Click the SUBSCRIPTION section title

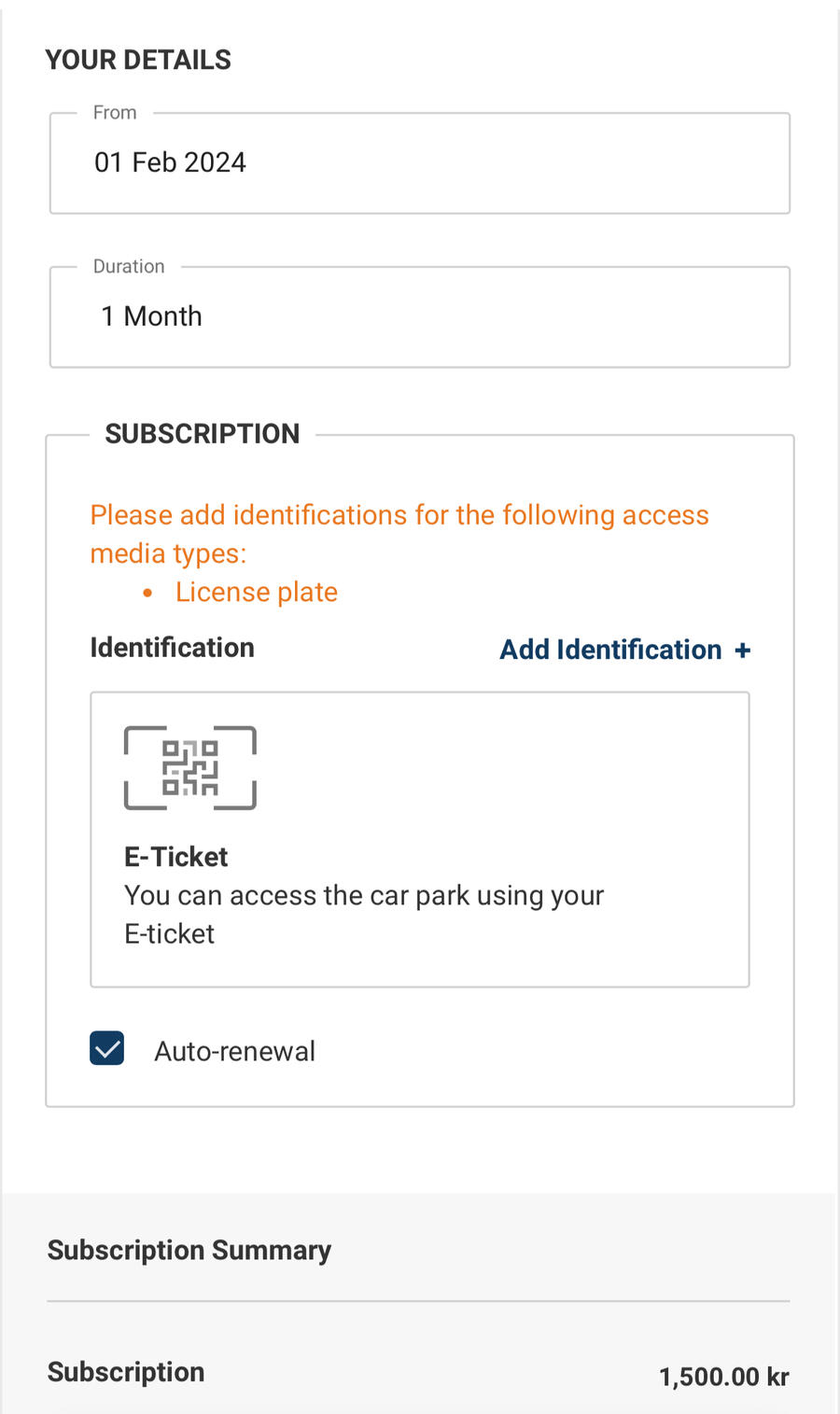(x=203, y=434)
